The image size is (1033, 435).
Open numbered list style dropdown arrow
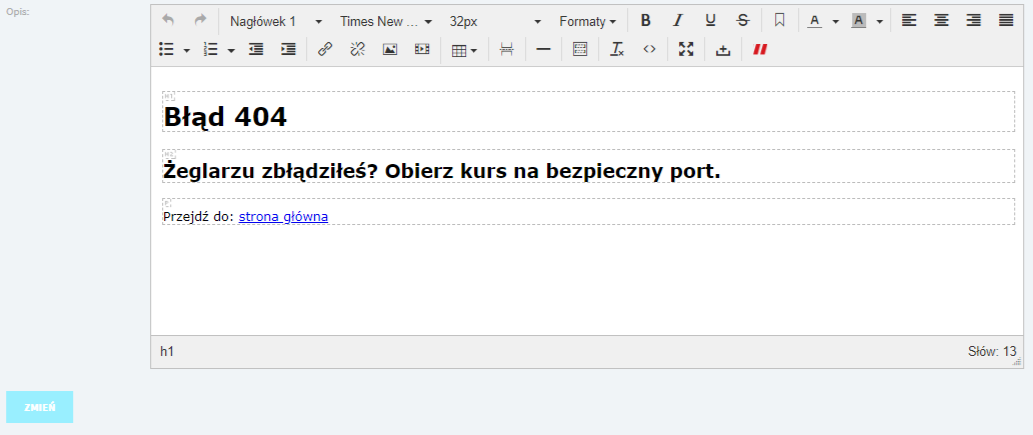231,50
